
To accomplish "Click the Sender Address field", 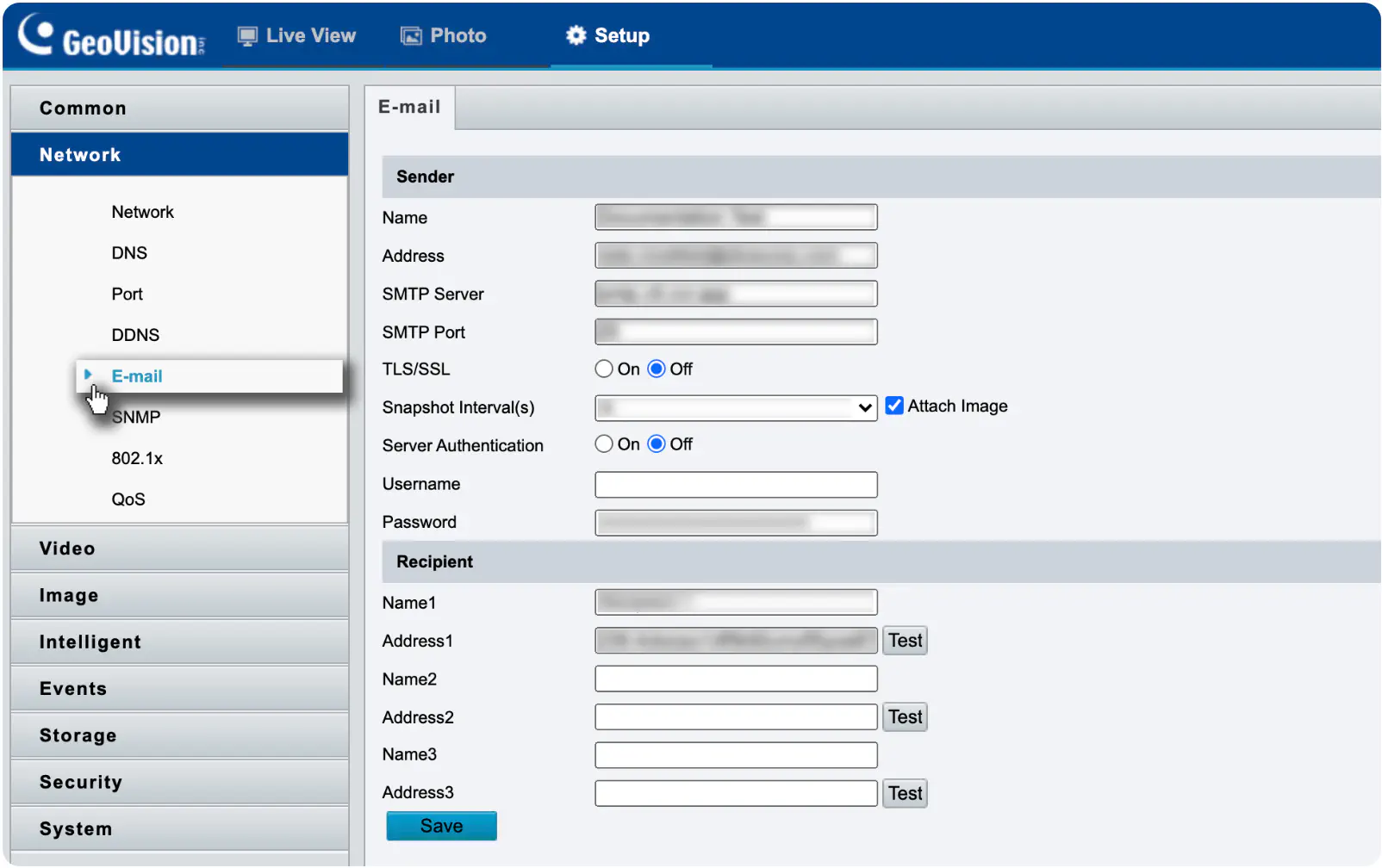I will (736, 256).
